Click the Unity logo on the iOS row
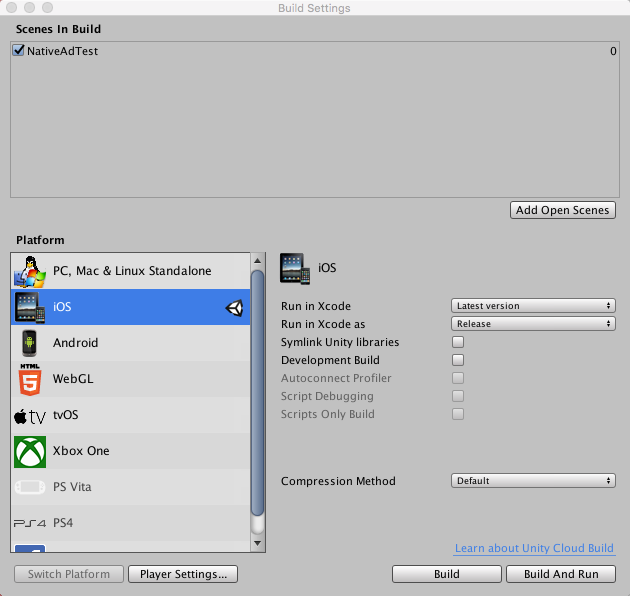The width and height of the screenshot is (630, 596). [x=234, y=308]
